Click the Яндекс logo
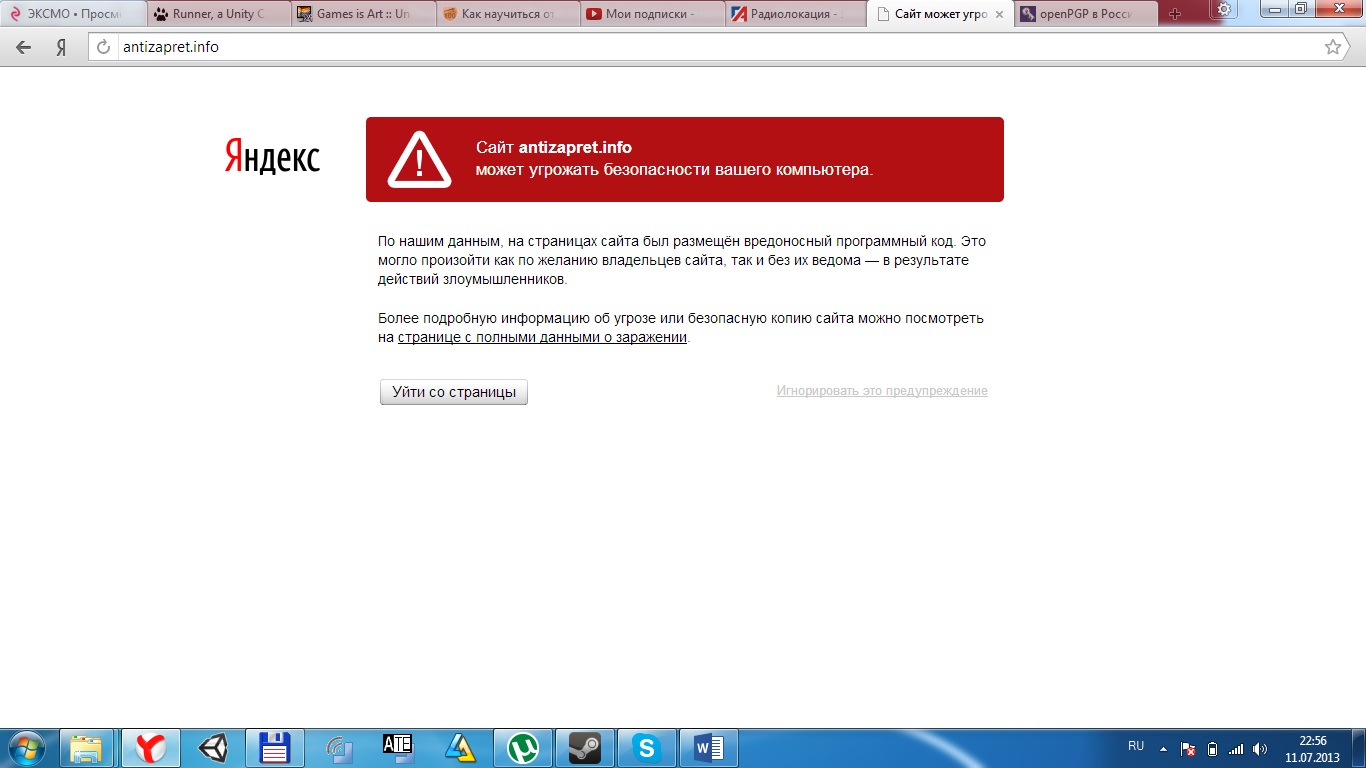Screen dimensions: 1366x768 coord(272,157)
